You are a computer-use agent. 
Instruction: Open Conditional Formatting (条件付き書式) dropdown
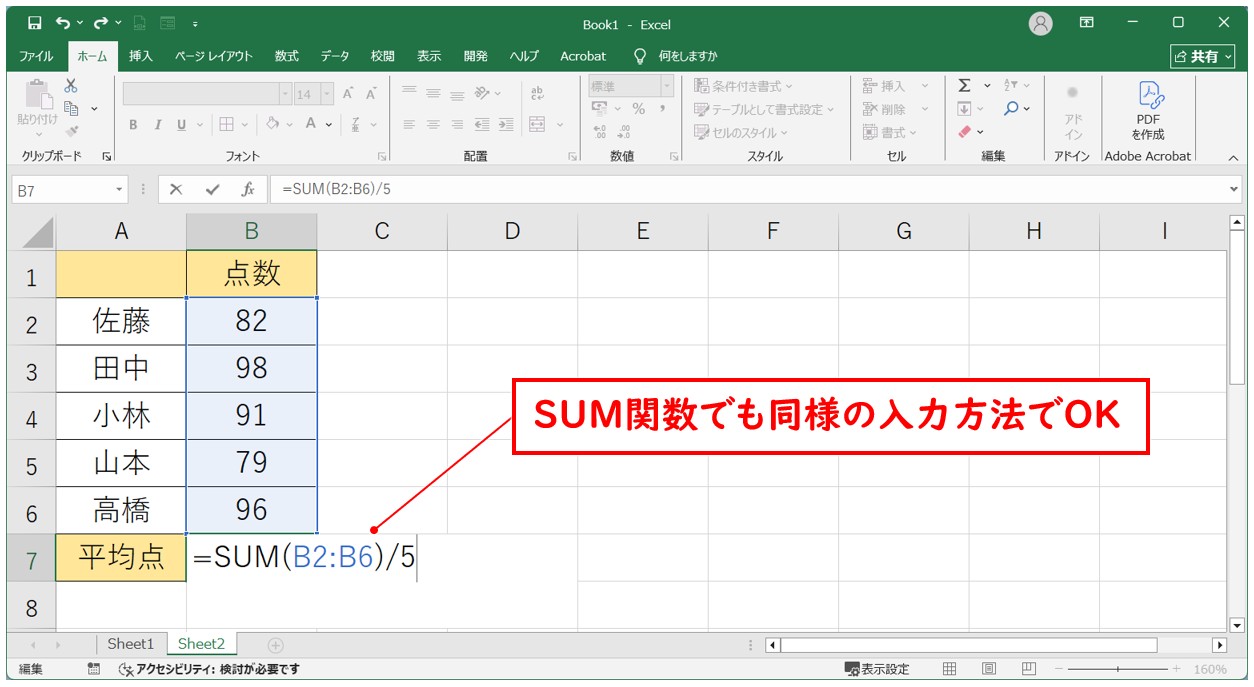[744, 86]
